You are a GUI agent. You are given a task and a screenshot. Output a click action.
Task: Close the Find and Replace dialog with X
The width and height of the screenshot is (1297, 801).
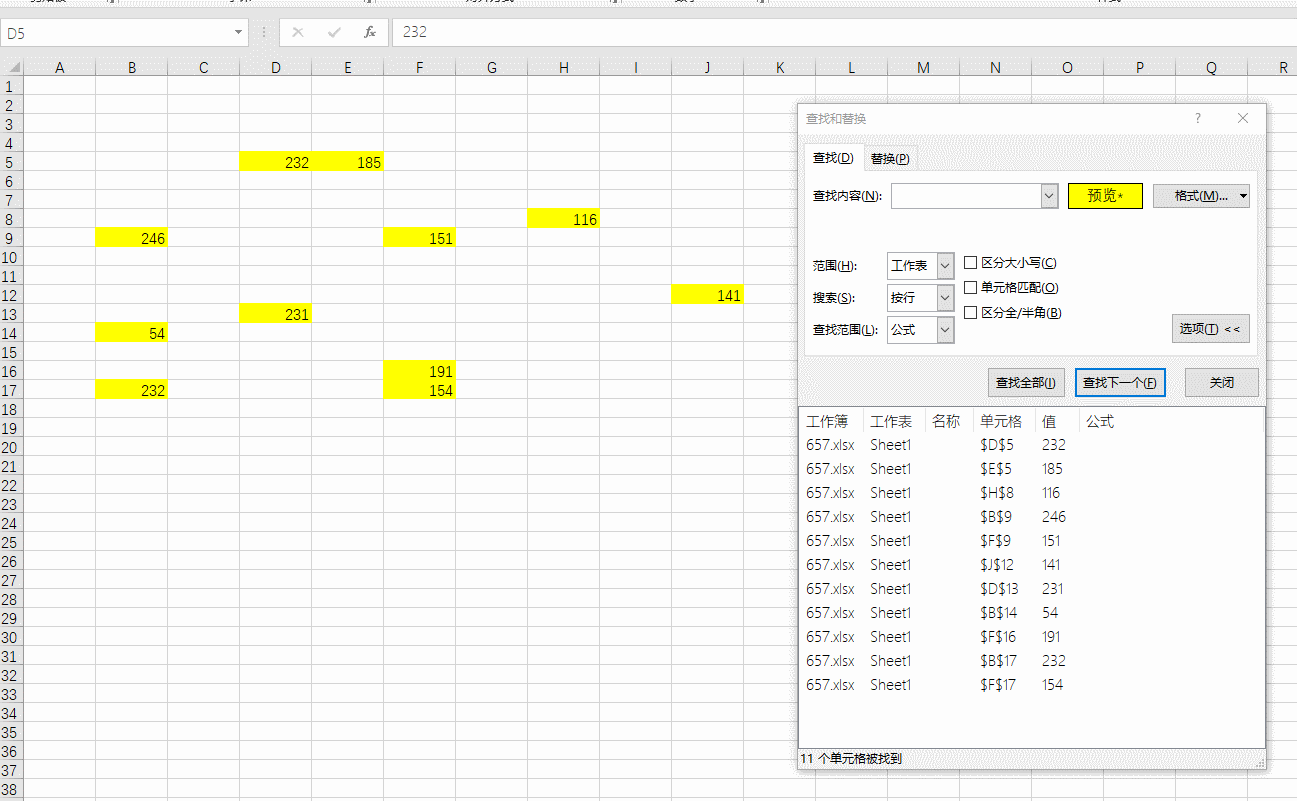click(1243, 118)
